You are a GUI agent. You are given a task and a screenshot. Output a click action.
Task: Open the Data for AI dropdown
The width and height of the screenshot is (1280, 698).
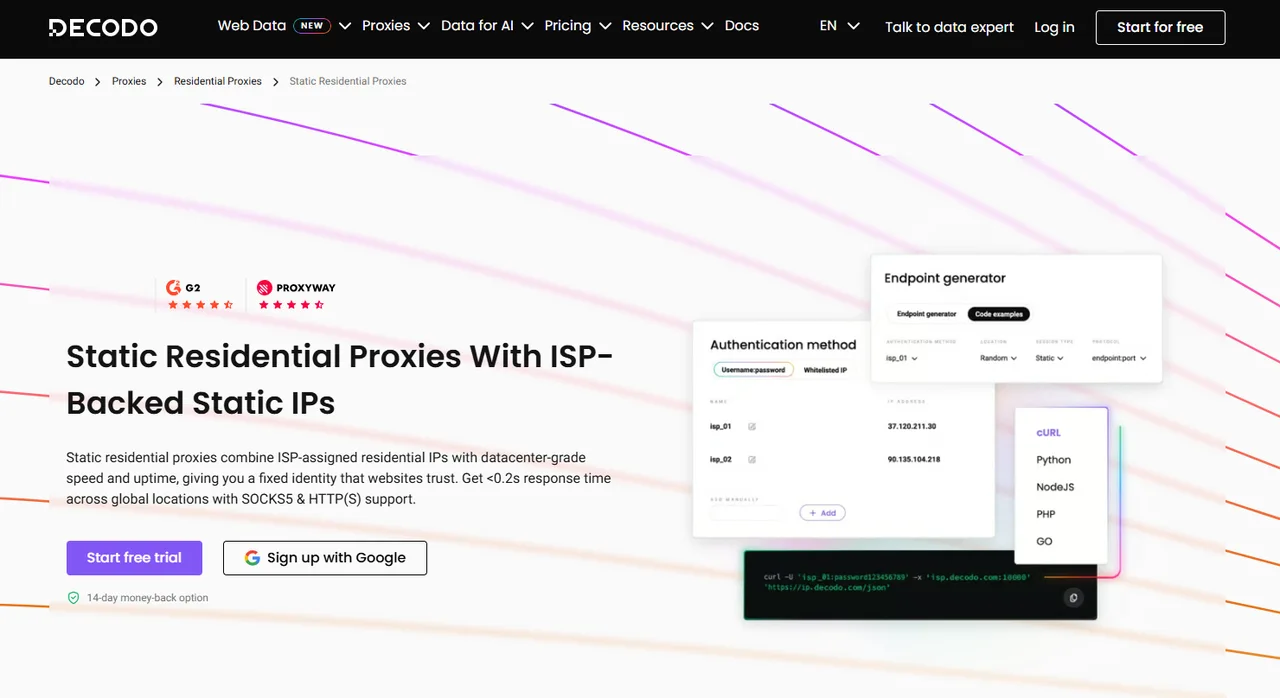[x=487, y=26]
